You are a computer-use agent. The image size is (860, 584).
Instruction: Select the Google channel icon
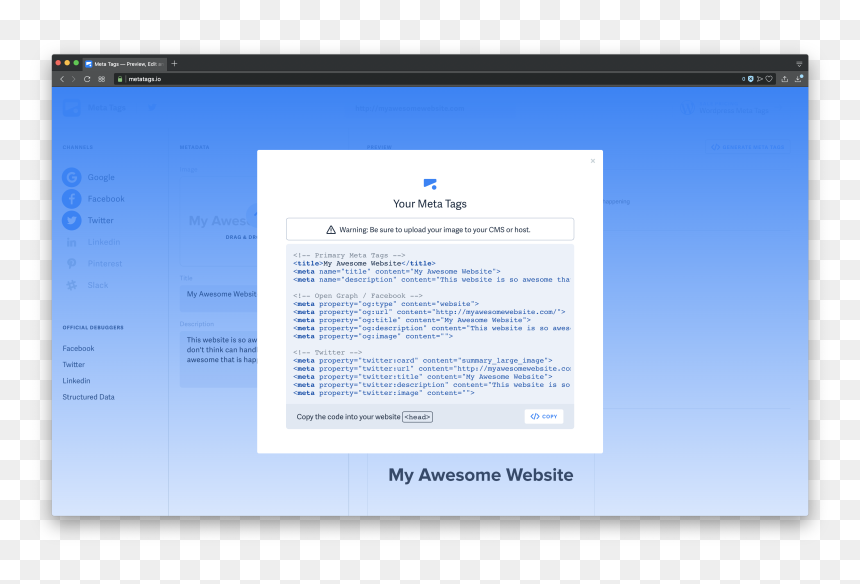71,177
